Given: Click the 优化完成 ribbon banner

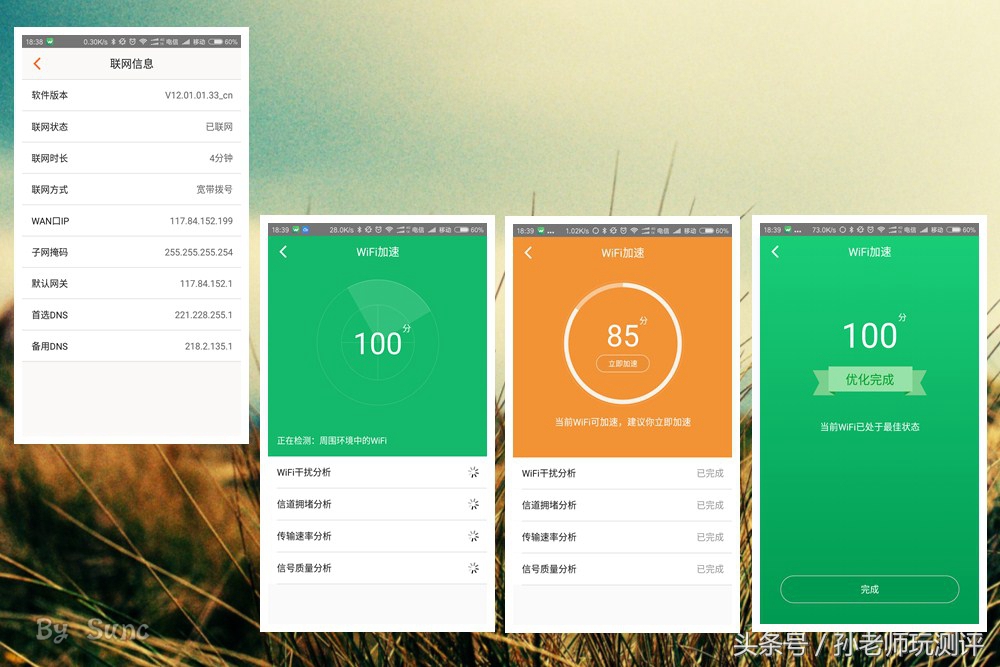Looking at the screenshot, I should pos(869,380).
